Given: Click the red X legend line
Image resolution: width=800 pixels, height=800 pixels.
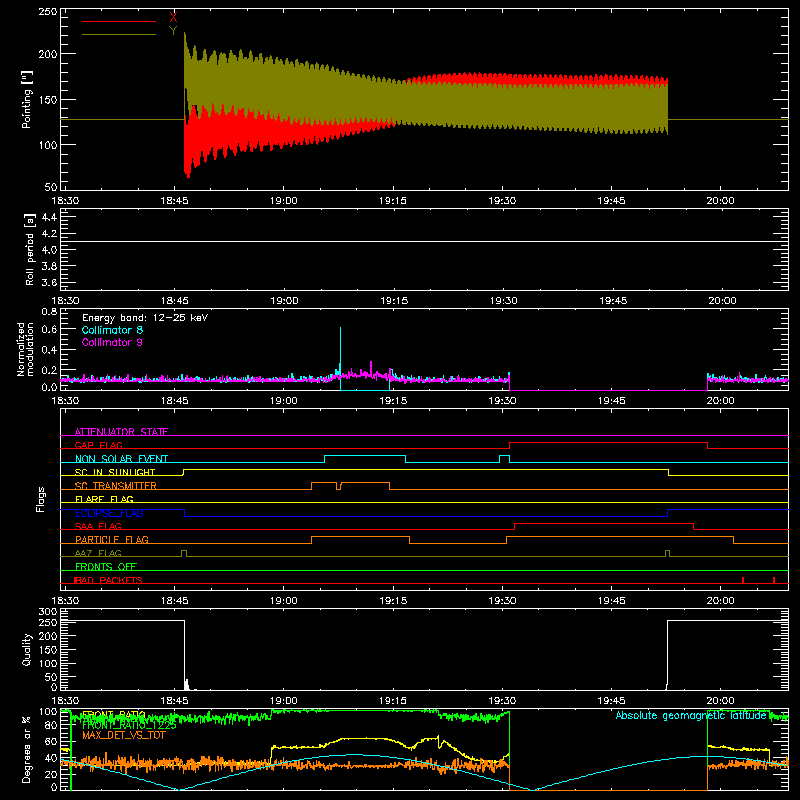Looking at the screenshot, I should [119, 21].
